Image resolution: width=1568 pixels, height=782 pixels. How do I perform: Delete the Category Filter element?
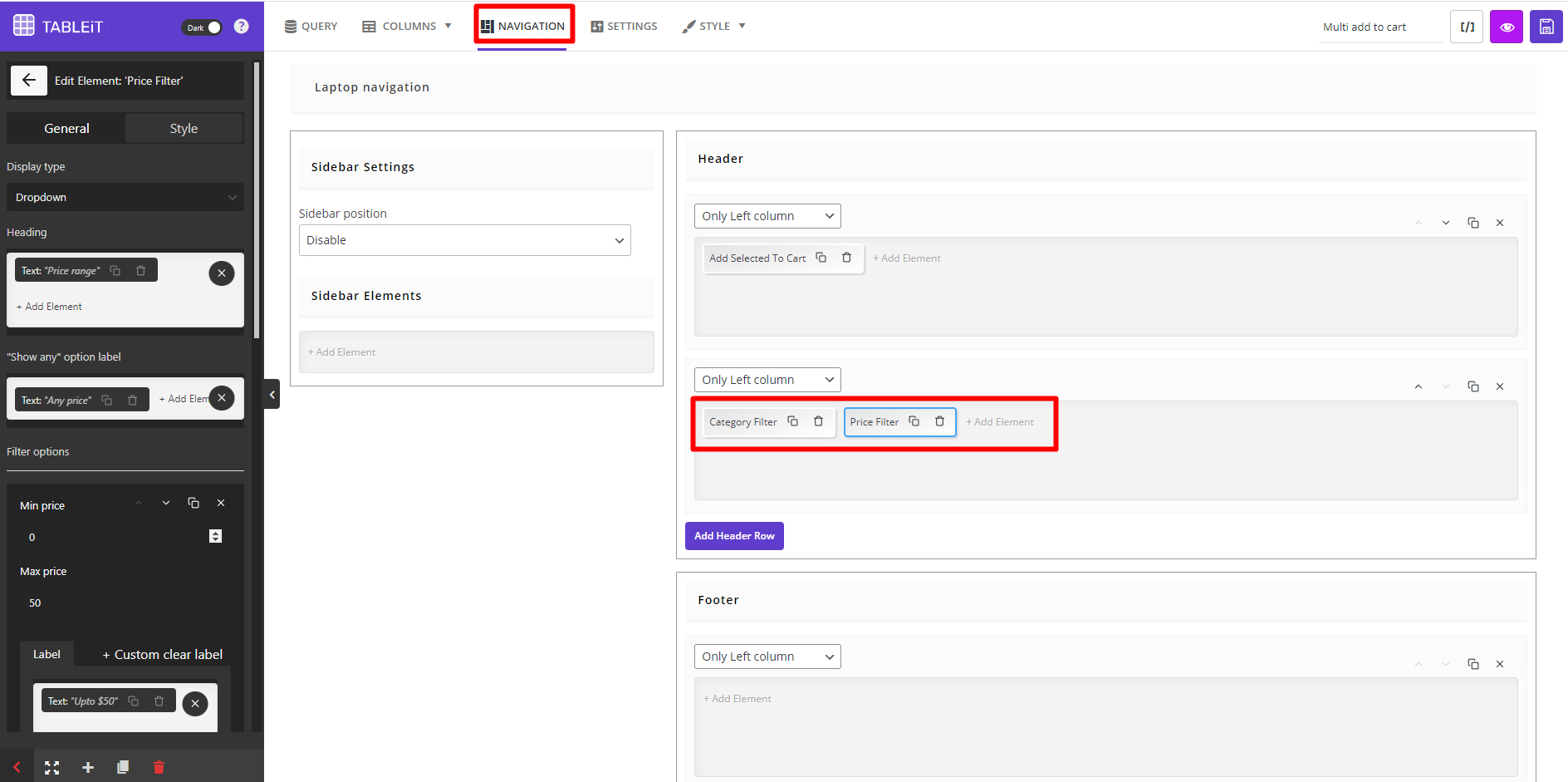click(x=818, y=421)
